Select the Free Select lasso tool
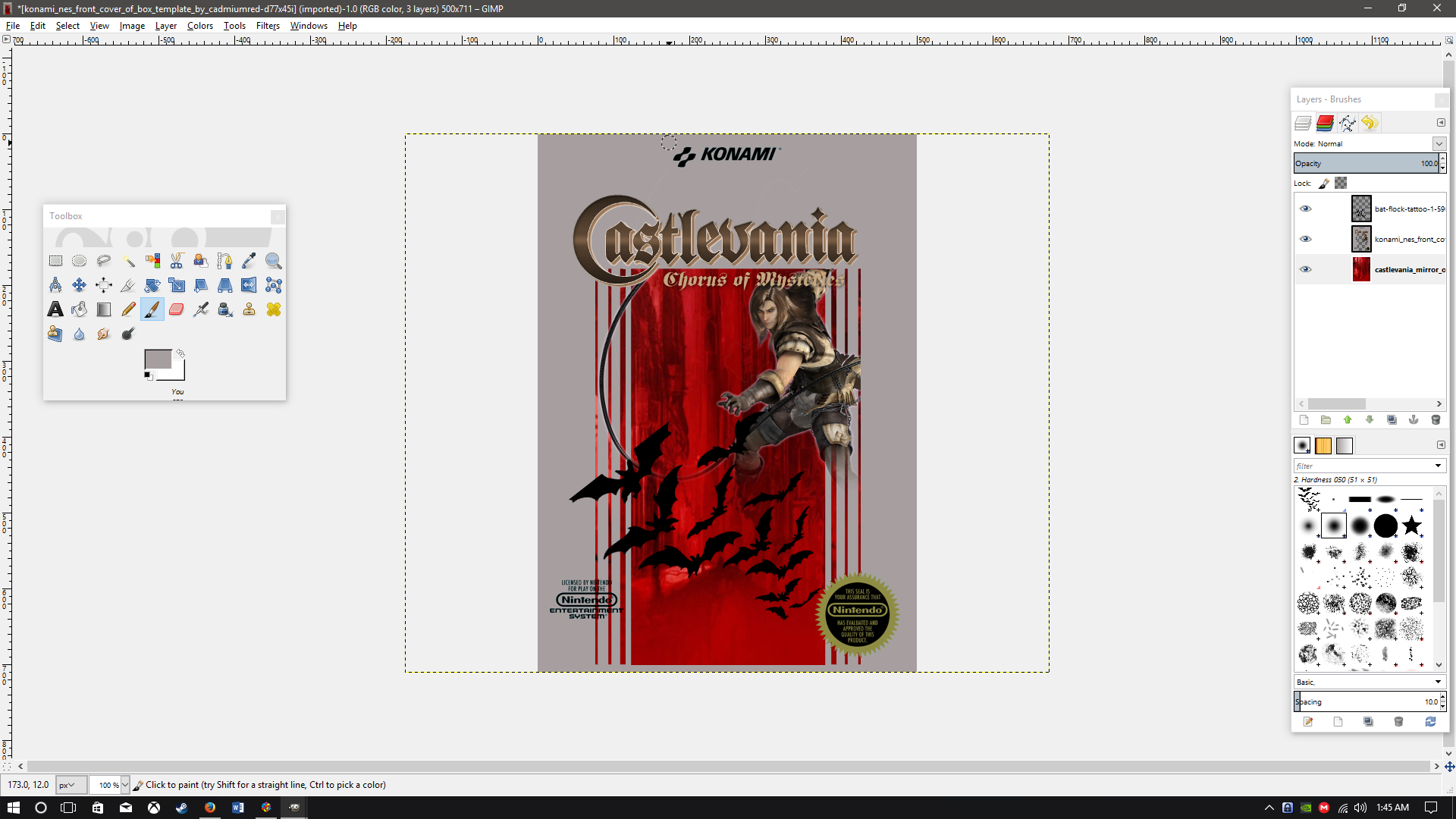The height and width of the screenshot is (819, 1456). [x=104, y=261]
